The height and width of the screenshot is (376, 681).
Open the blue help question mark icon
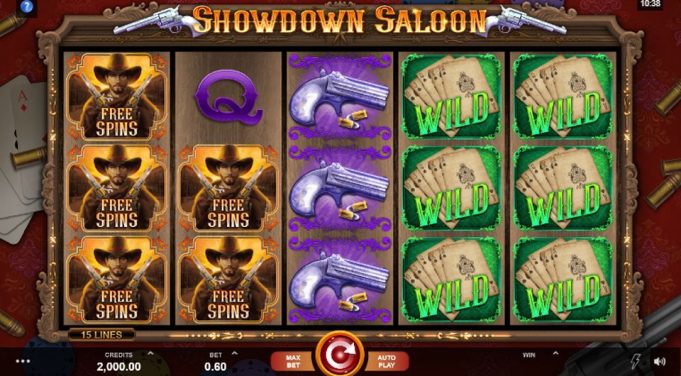pos(27,7)
